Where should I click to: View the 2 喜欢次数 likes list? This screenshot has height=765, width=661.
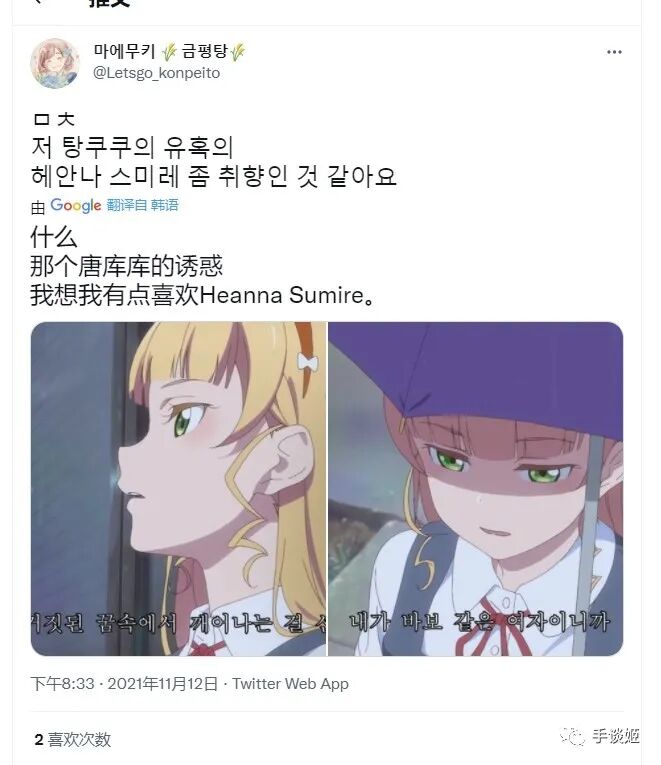[x=73, y=740]
